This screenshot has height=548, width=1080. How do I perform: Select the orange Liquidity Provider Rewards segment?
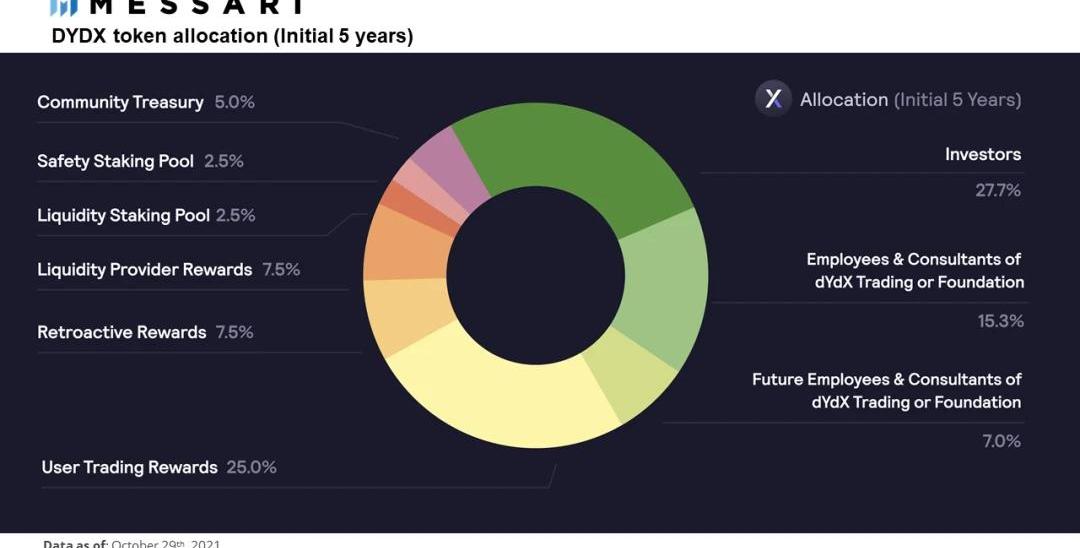(x=405, y=245)
